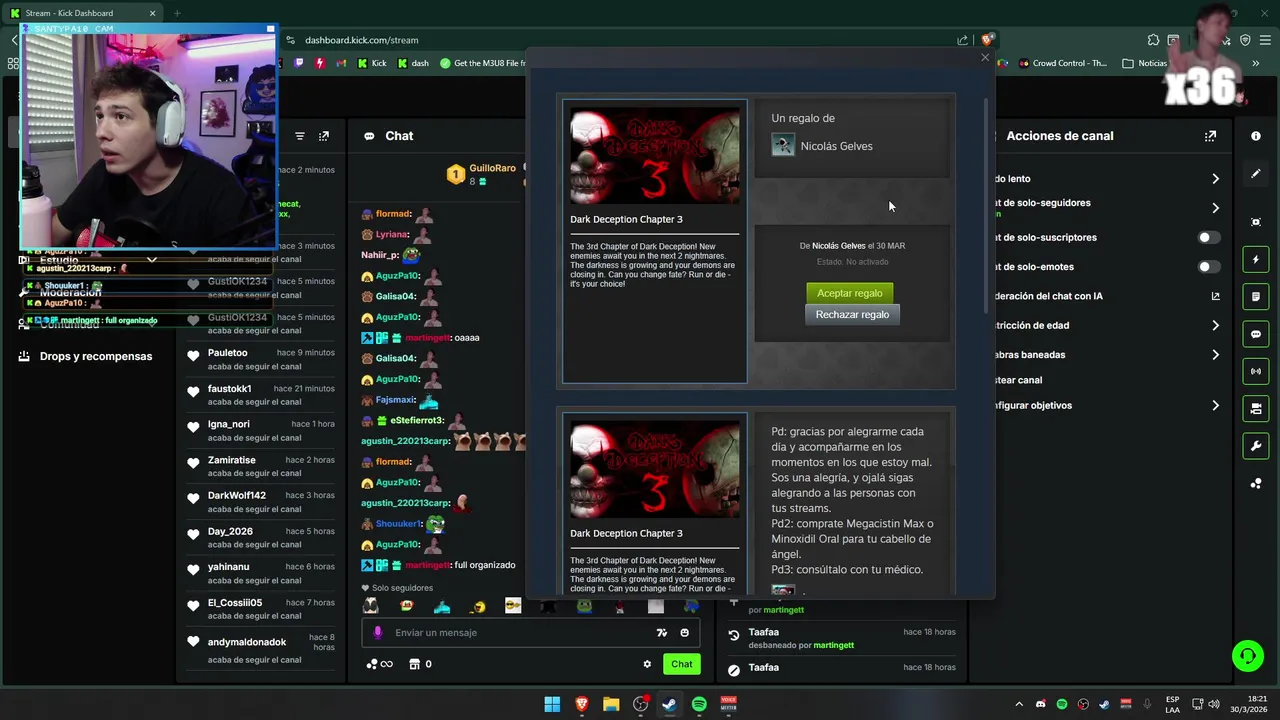Toggle solo-emotes chat mode switch
Viewport: 1280px width, 720px height.
pos(1209,267)
